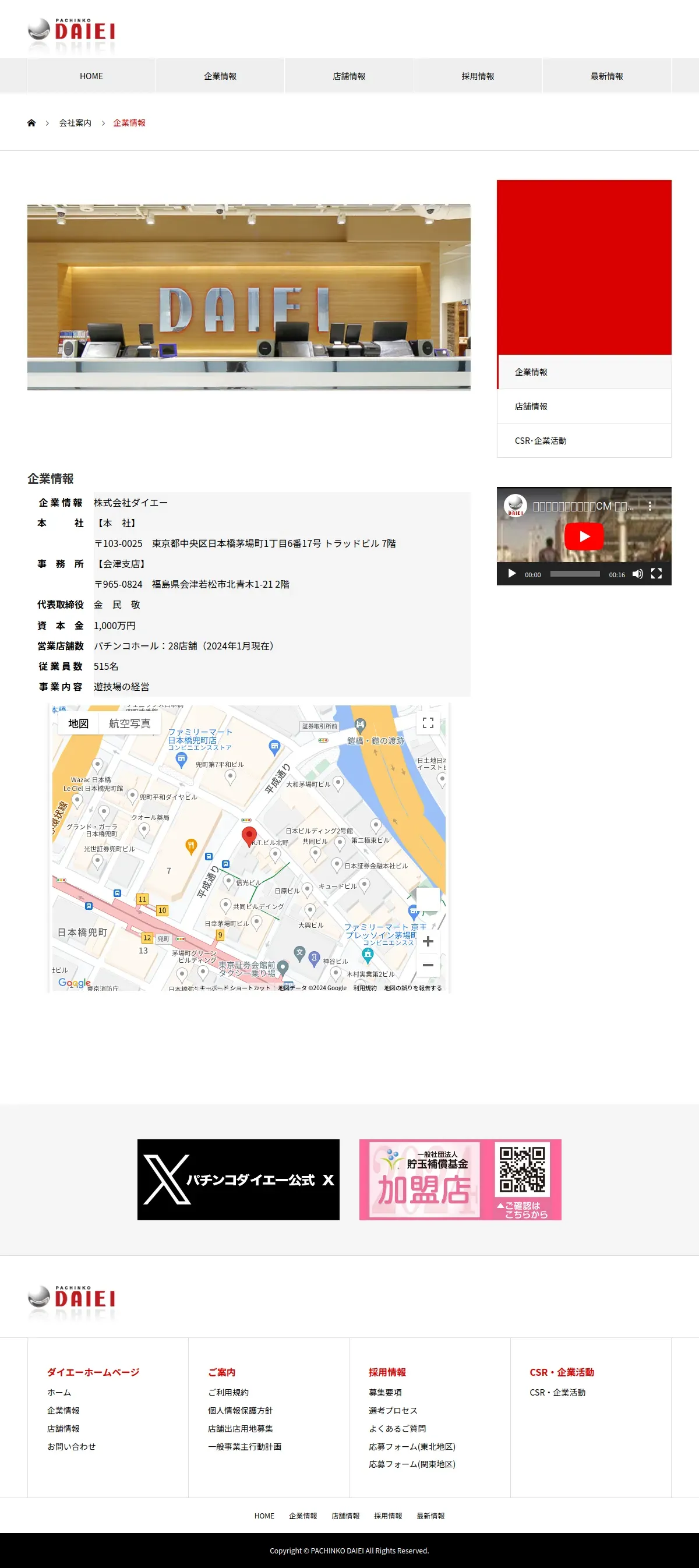
Task: Mute the video with speaker icon
Action: (637, 574)
